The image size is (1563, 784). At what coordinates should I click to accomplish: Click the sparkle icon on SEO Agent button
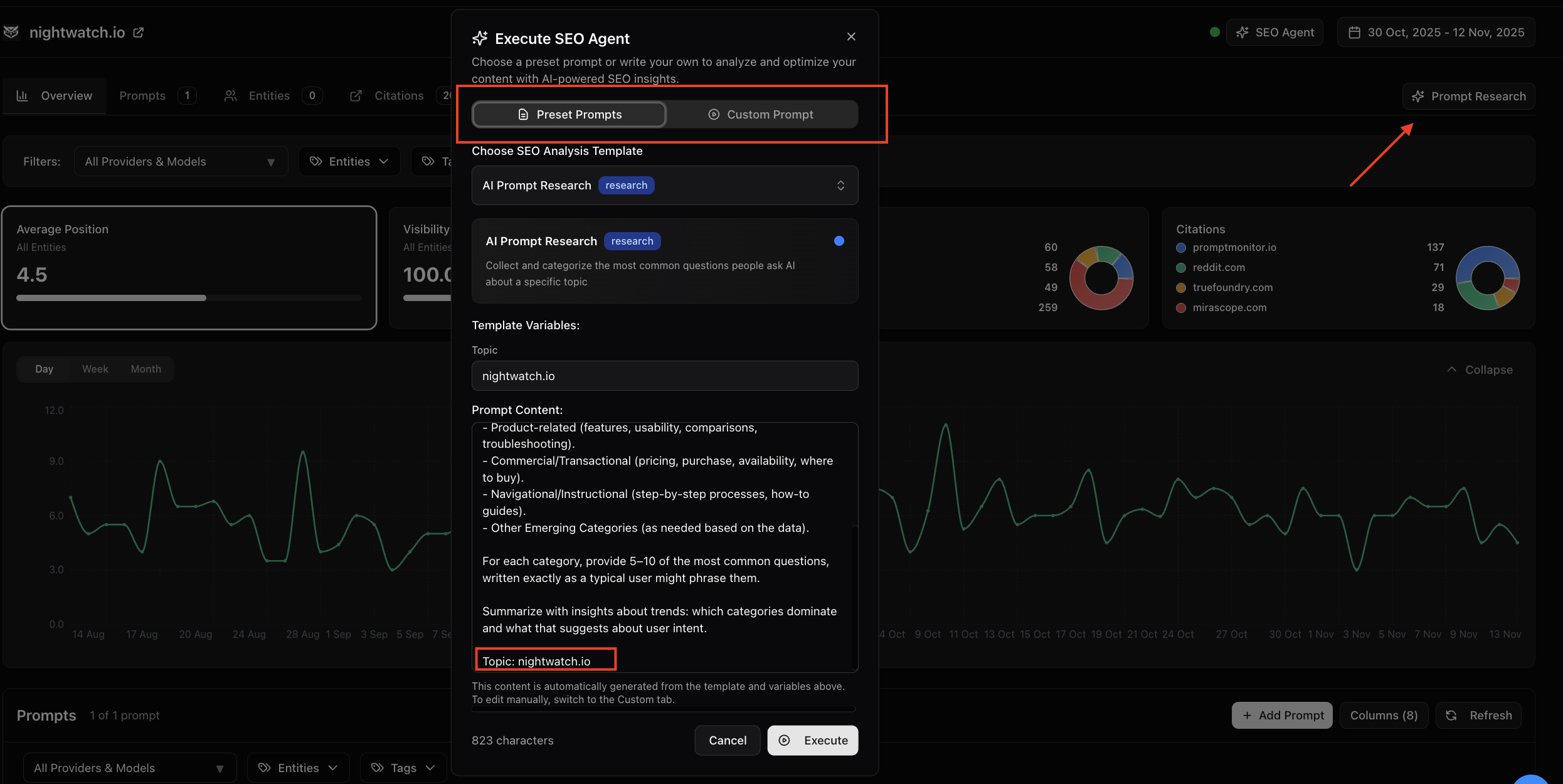coord(1242,33)
